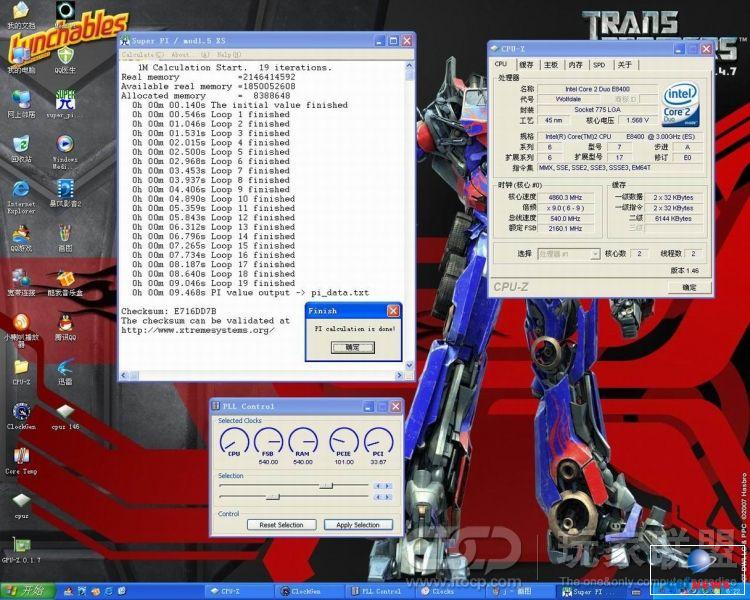The height and width of the screenshot is (600, 750).
Task: Click lower slider's left step arrow
Action: coord(378,497)
